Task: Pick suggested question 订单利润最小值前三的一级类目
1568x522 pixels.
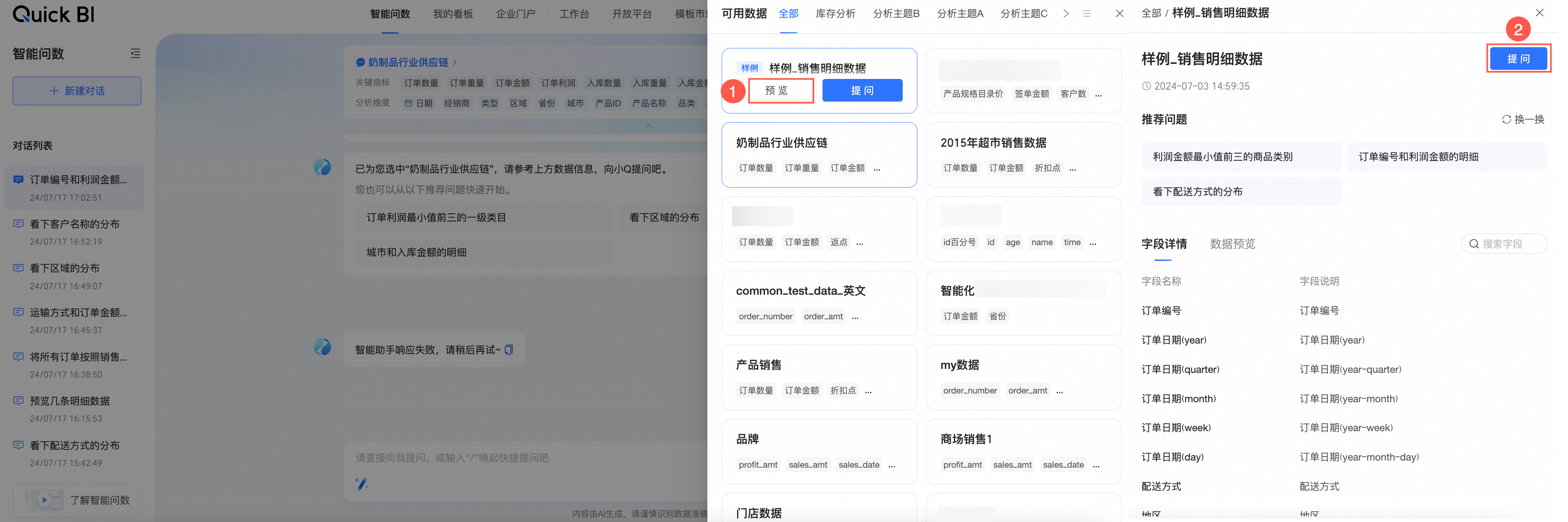Action: (483, 217)
